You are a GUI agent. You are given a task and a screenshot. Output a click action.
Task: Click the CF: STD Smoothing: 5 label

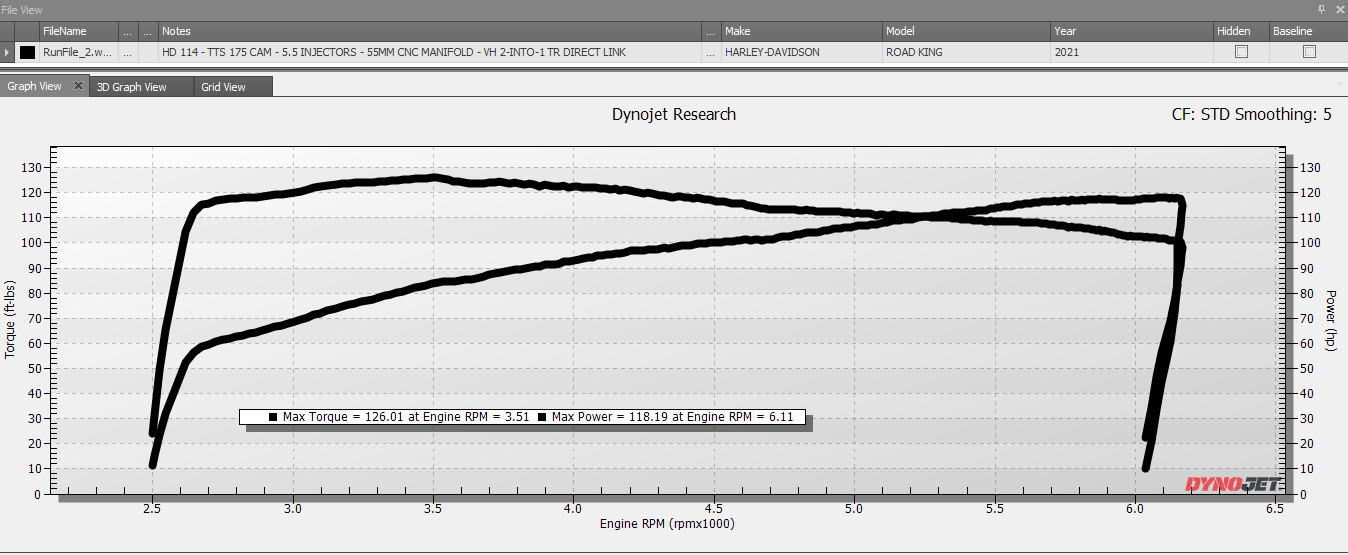[1251, 115]
